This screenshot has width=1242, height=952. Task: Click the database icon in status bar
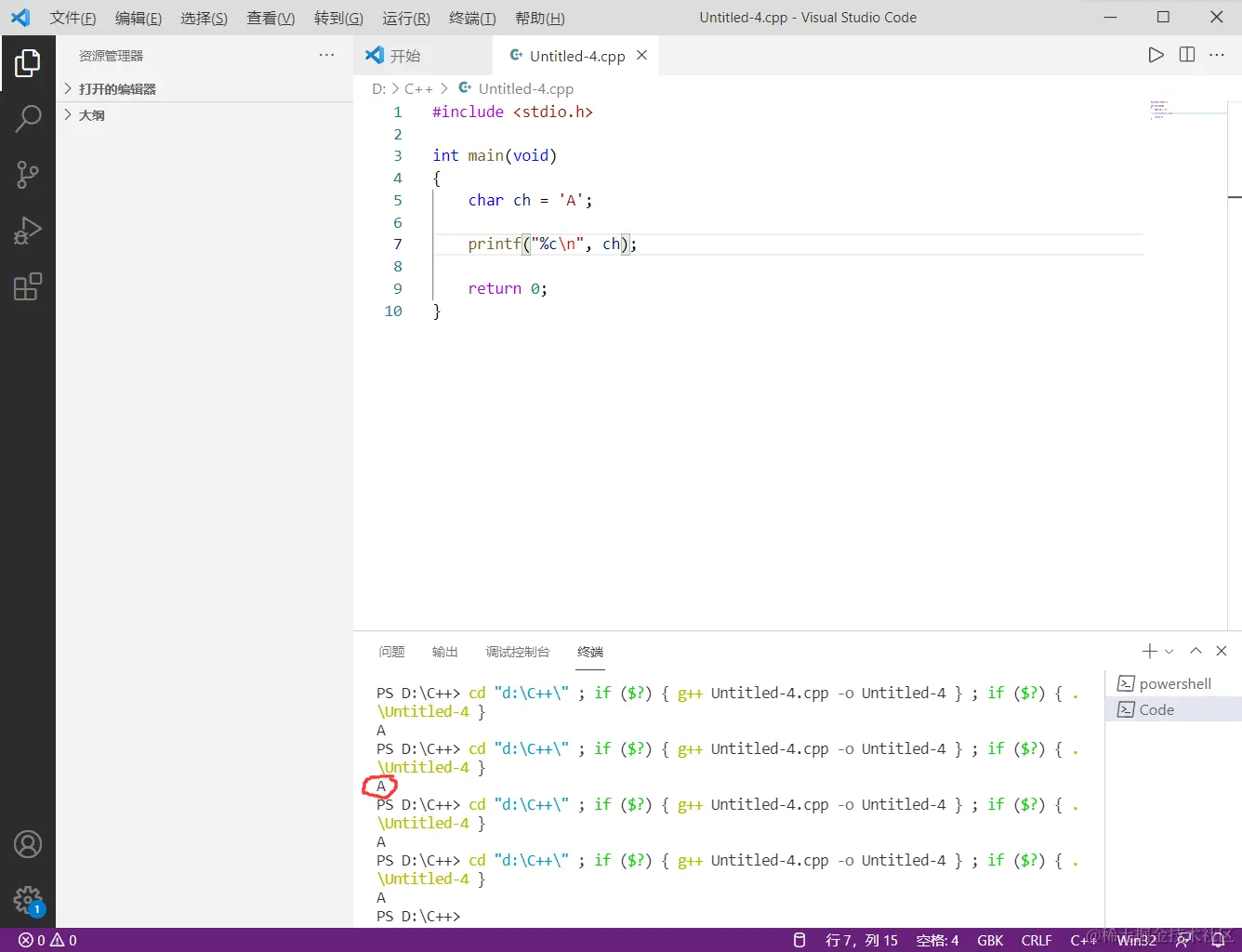coord(799,940)
